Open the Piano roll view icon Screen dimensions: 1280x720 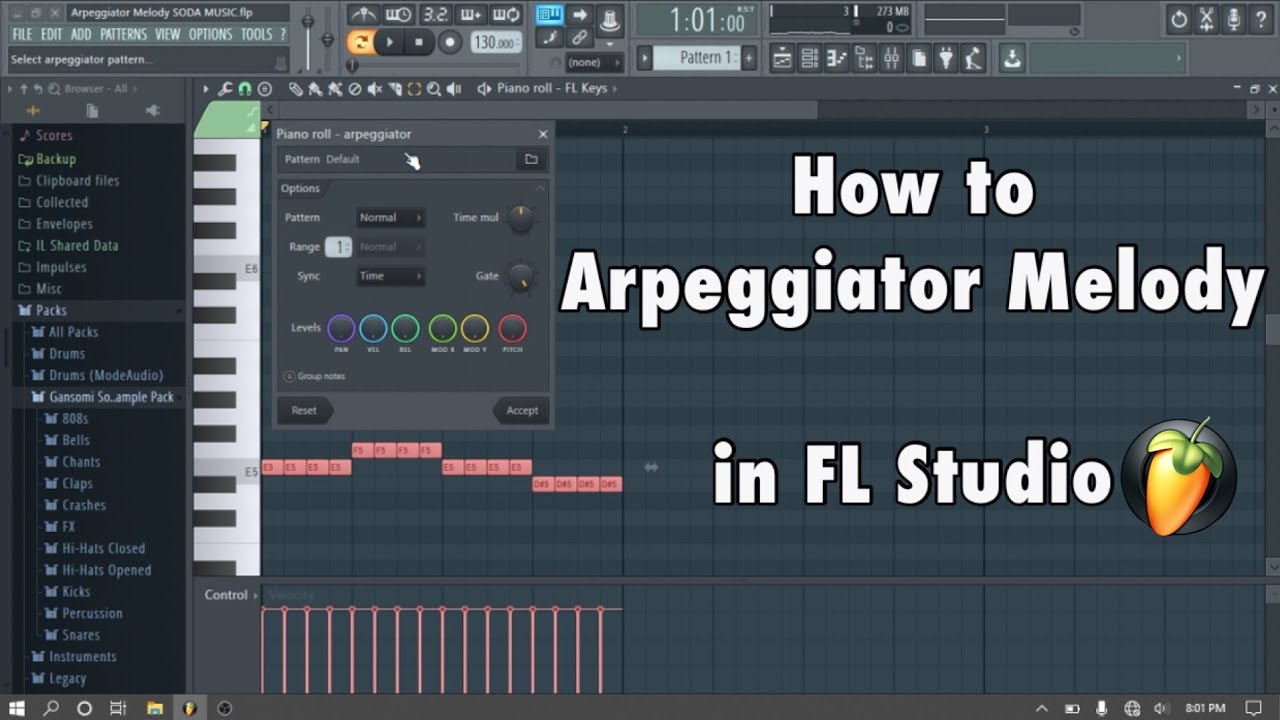point(837,58)
